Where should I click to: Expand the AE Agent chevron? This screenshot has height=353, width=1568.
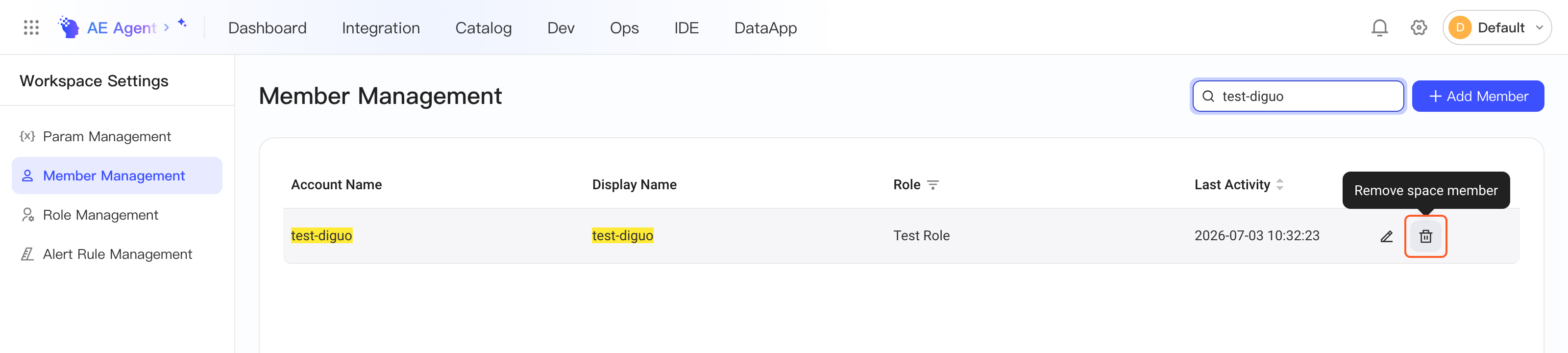pyautogui.click(x=166, y=27)
